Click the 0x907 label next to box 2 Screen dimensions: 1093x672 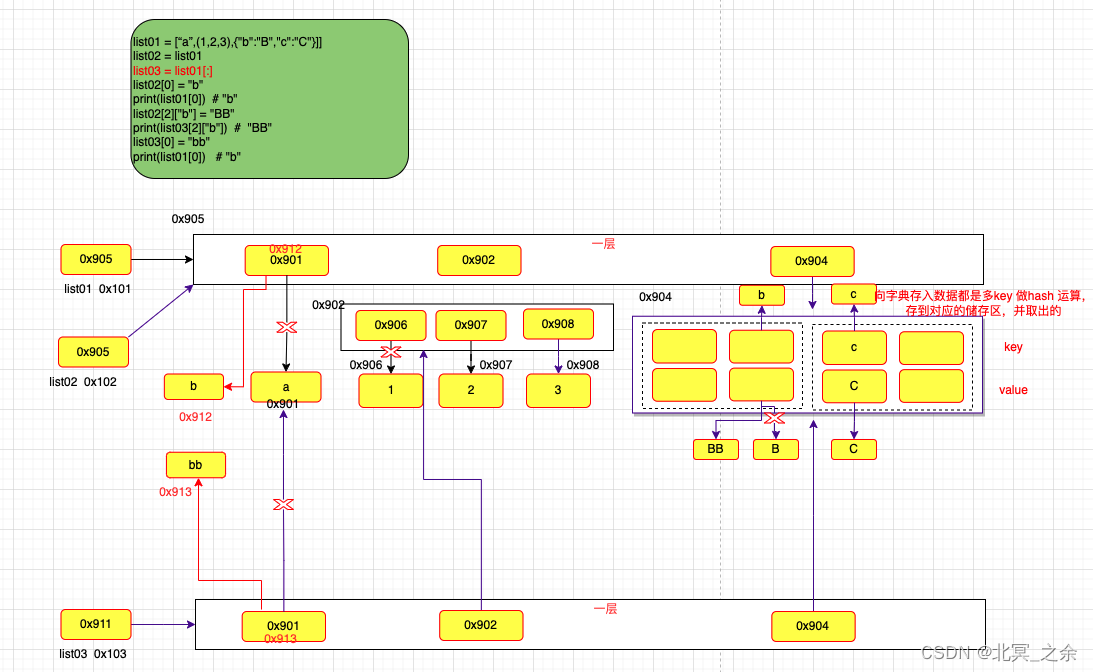[496, 365]
